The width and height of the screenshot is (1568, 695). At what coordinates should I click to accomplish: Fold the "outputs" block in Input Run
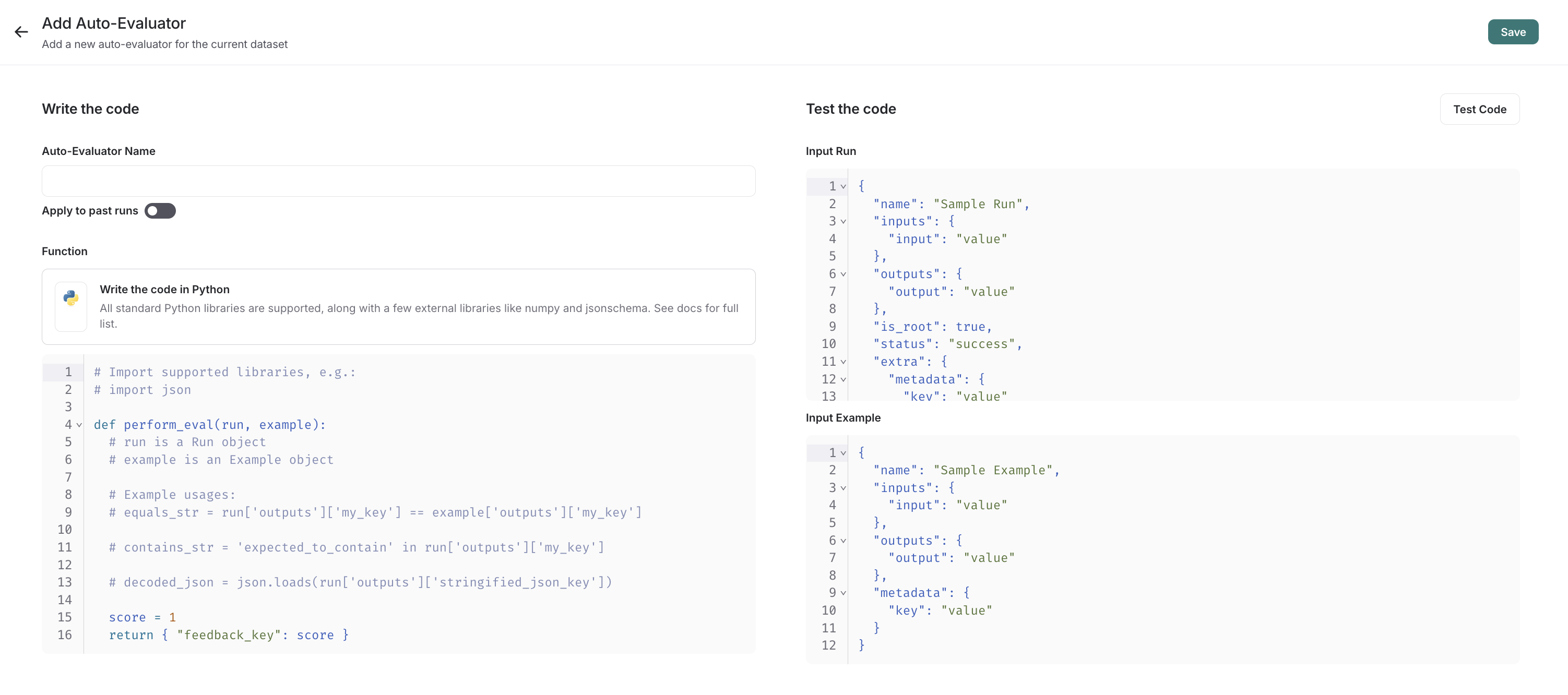[843, 274]
